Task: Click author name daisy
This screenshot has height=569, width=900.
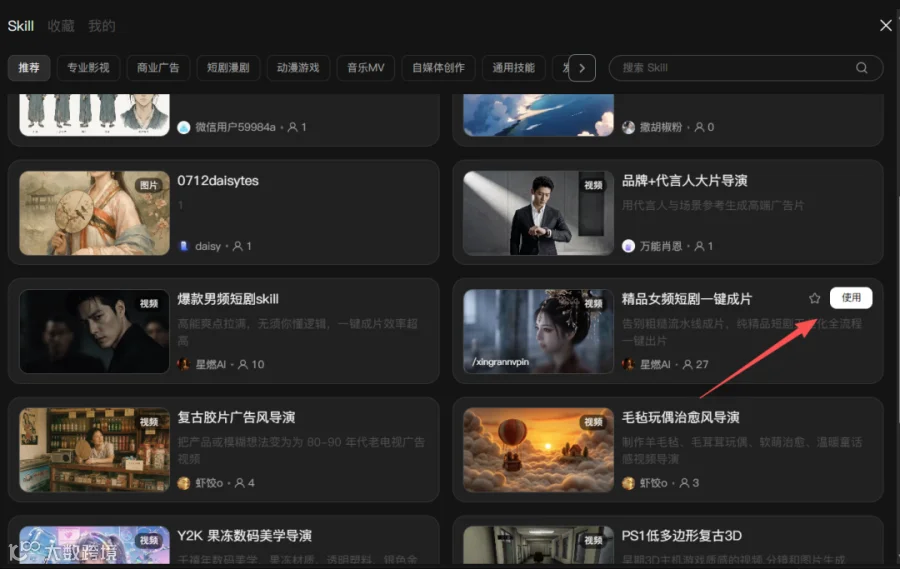Action: [208, 246]
